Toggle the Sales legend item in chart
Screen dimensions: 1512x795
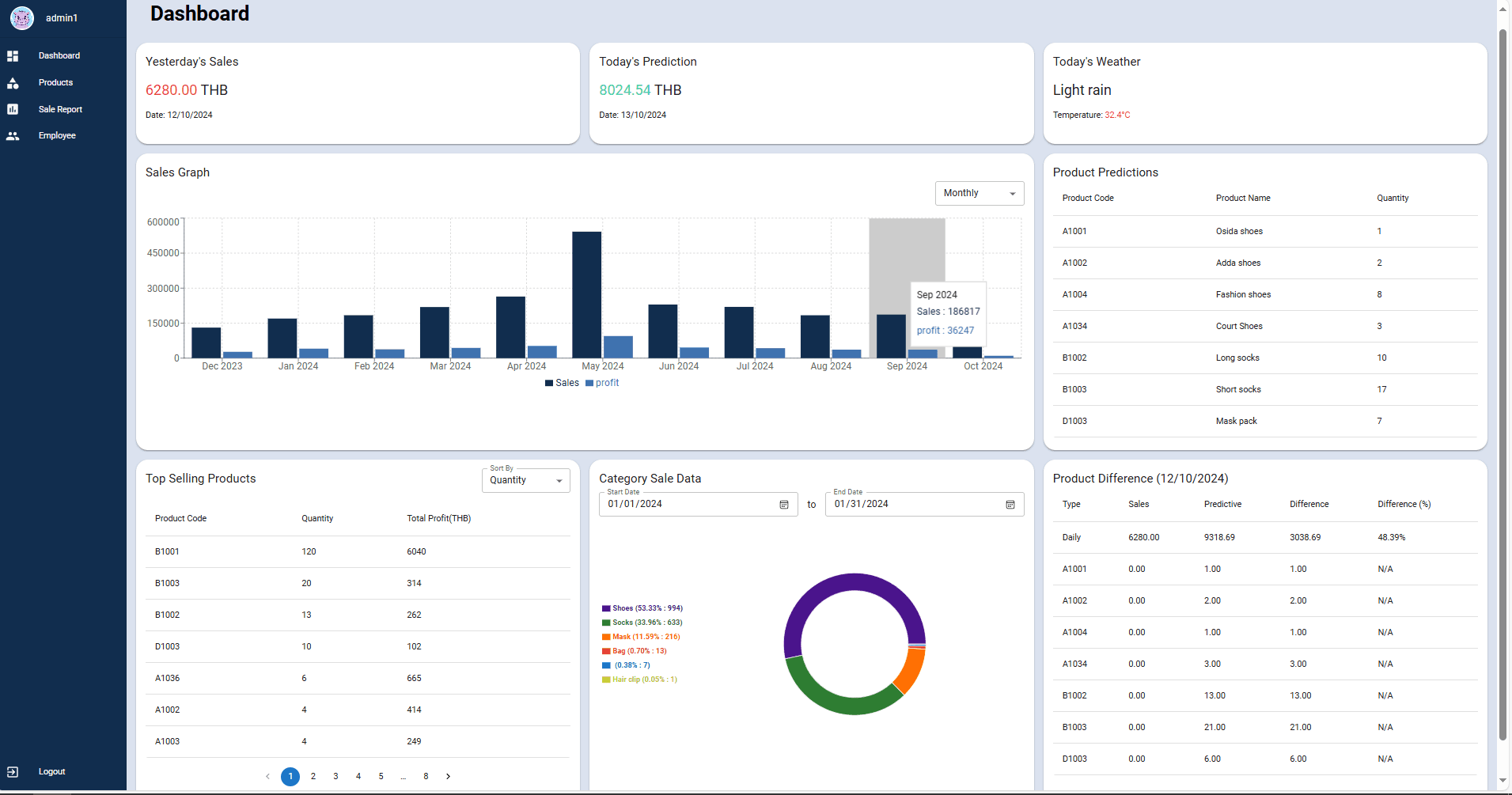(x=562, y=383)
